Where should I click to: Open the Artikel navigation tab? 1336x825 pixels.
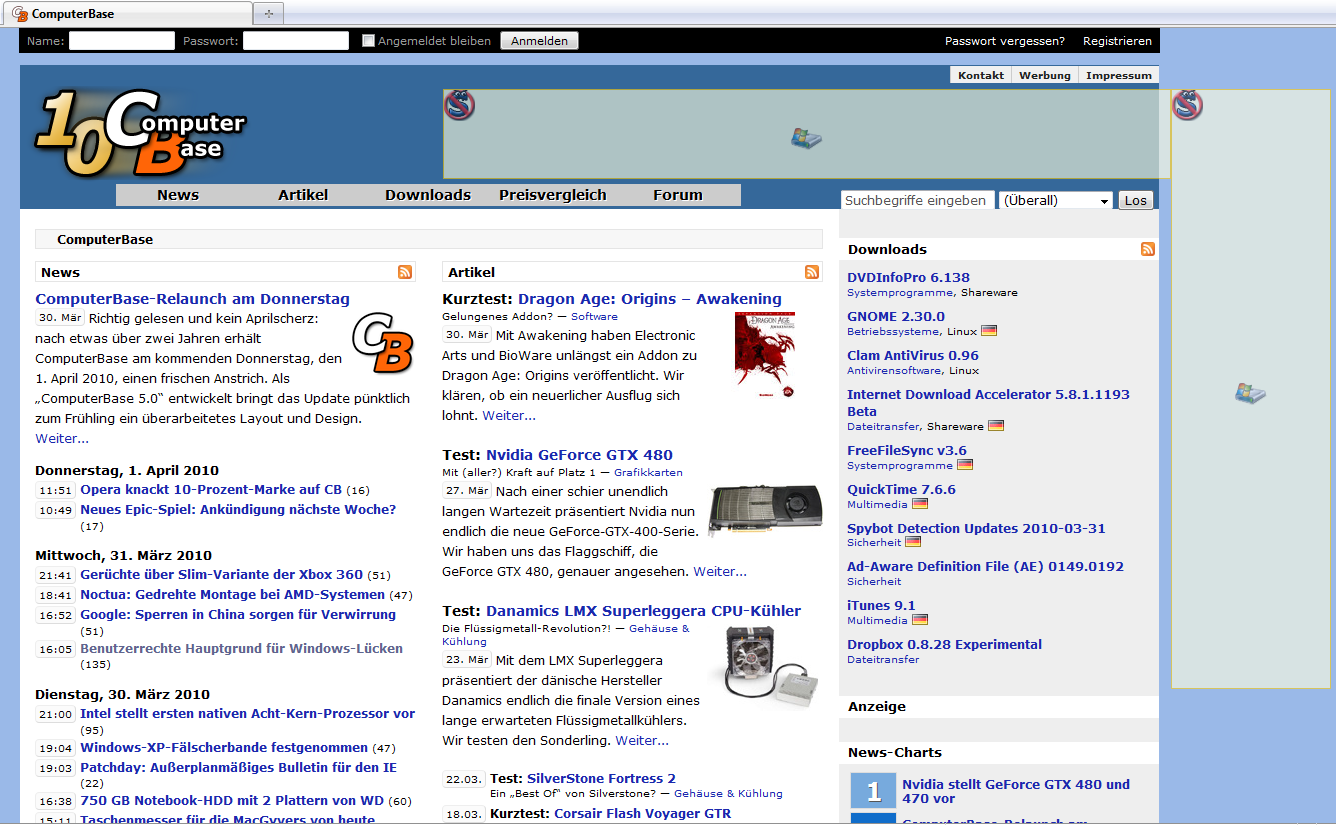tap(303, 195)
